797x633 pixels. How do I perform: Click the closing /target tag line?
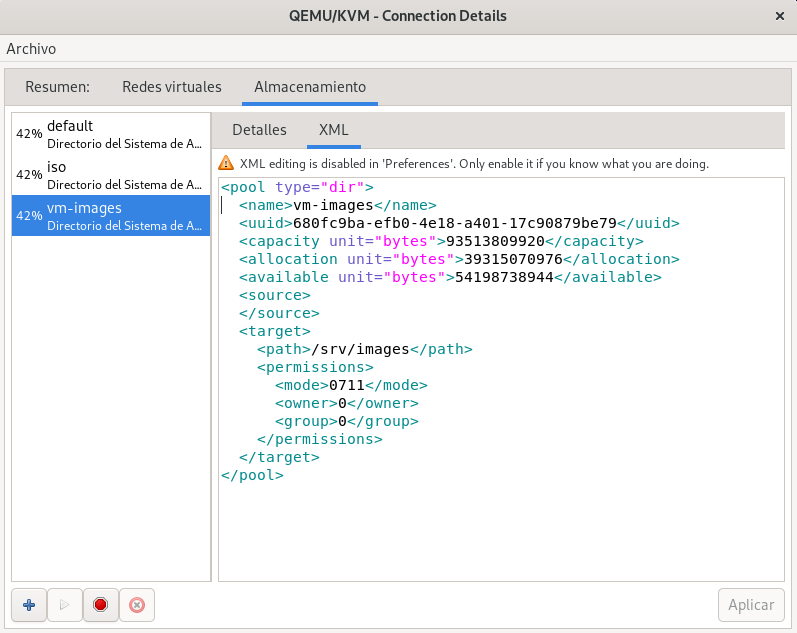pos(279,457)
